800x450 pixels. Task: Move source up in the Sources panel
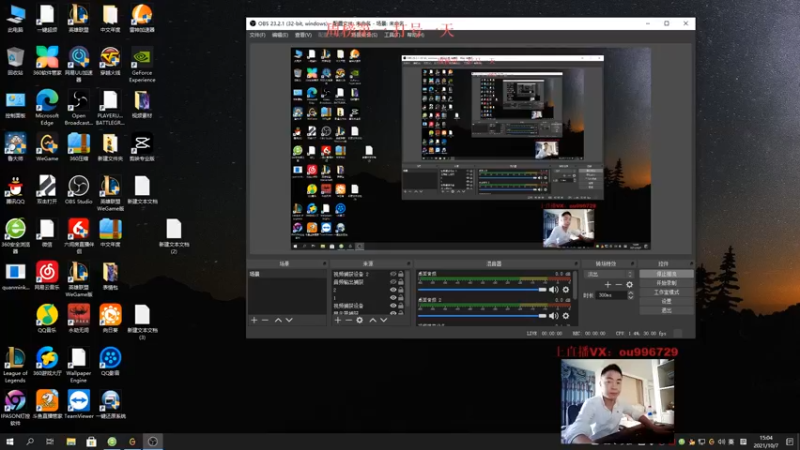[x=372, y=320]
